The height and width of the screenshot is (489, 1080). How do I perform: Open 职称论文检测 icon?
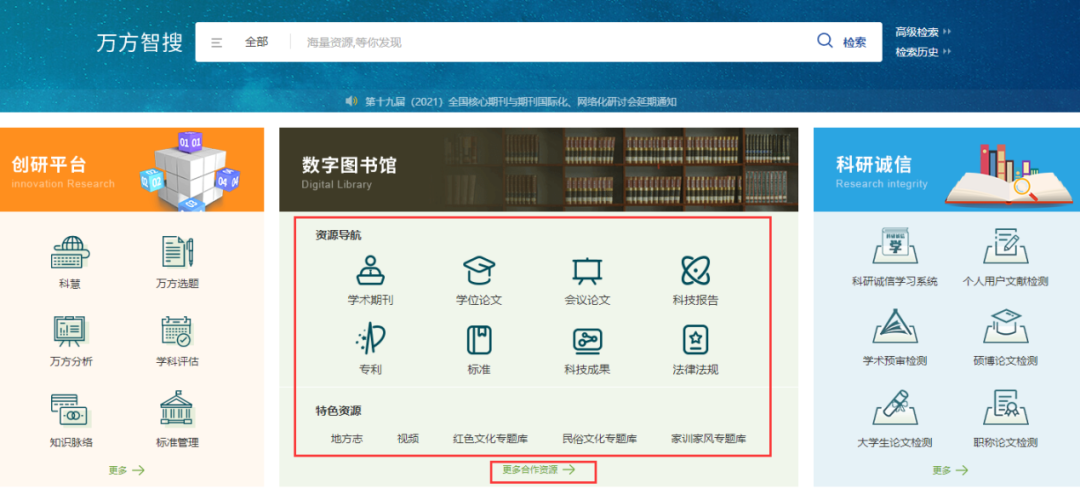coord(1005,408)
